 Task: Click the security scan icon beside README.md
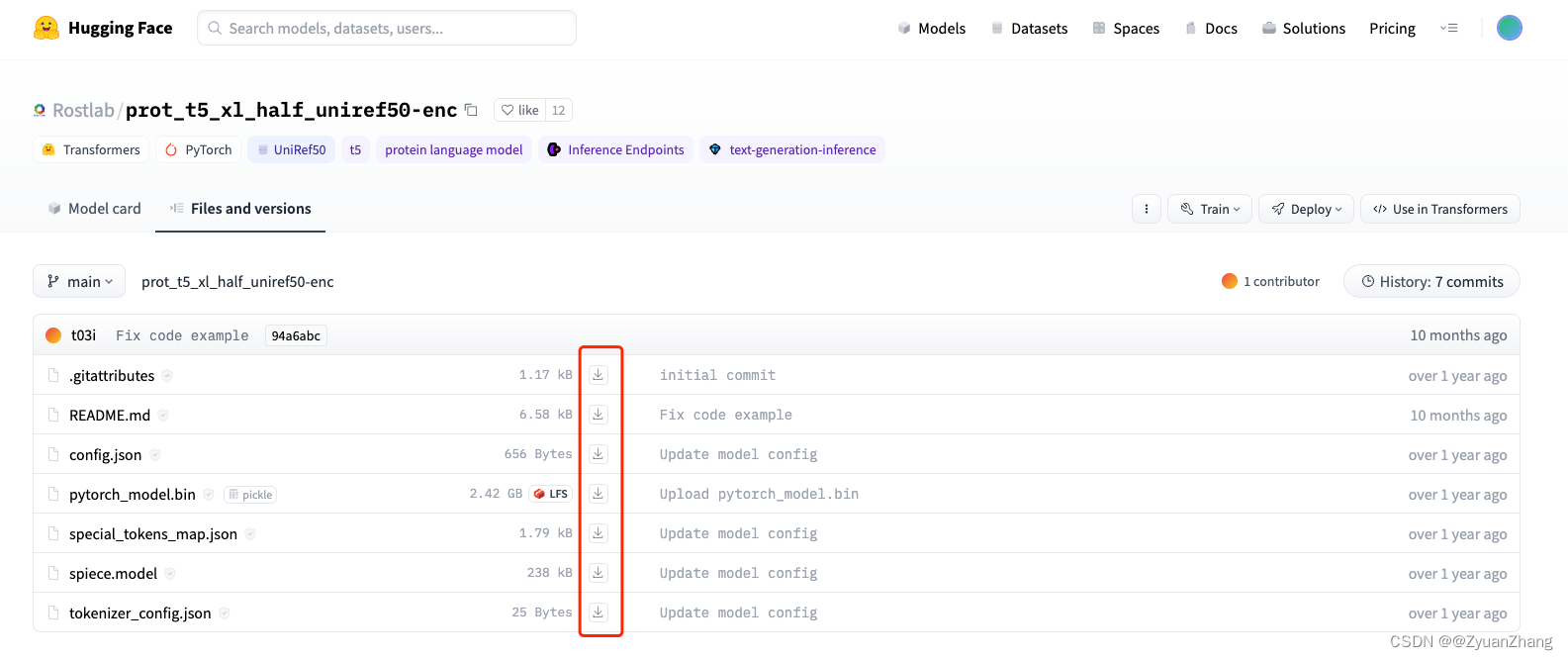click(x=163, y=415)
